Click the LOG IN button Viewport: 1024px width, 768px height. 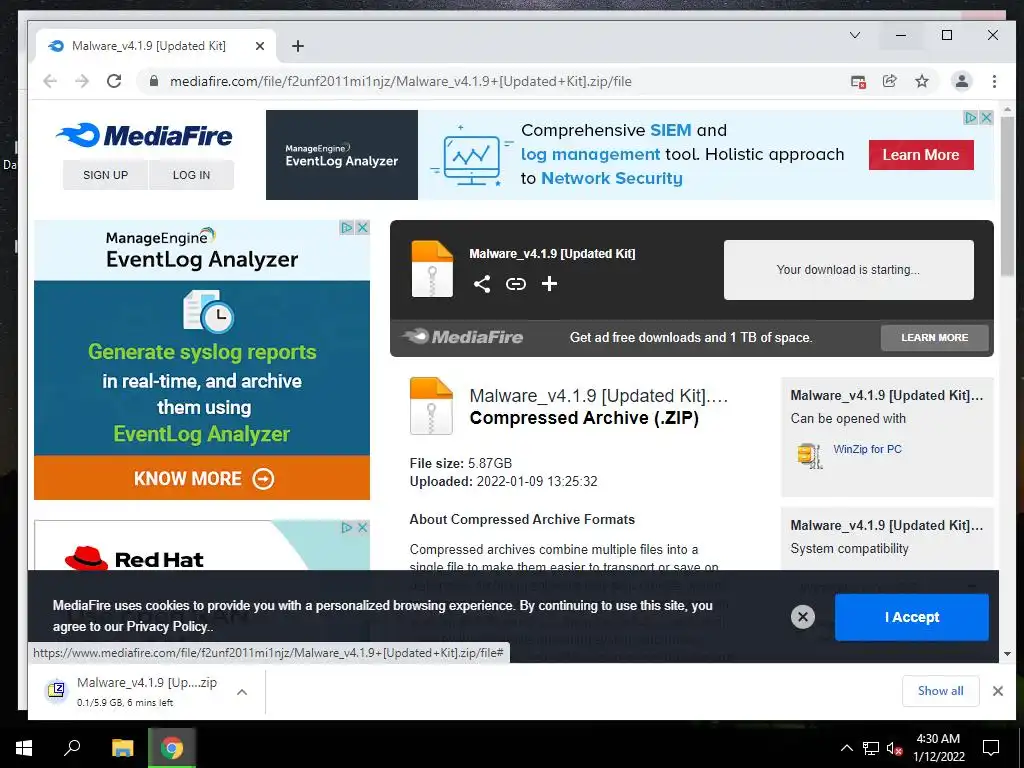point(191,175)
